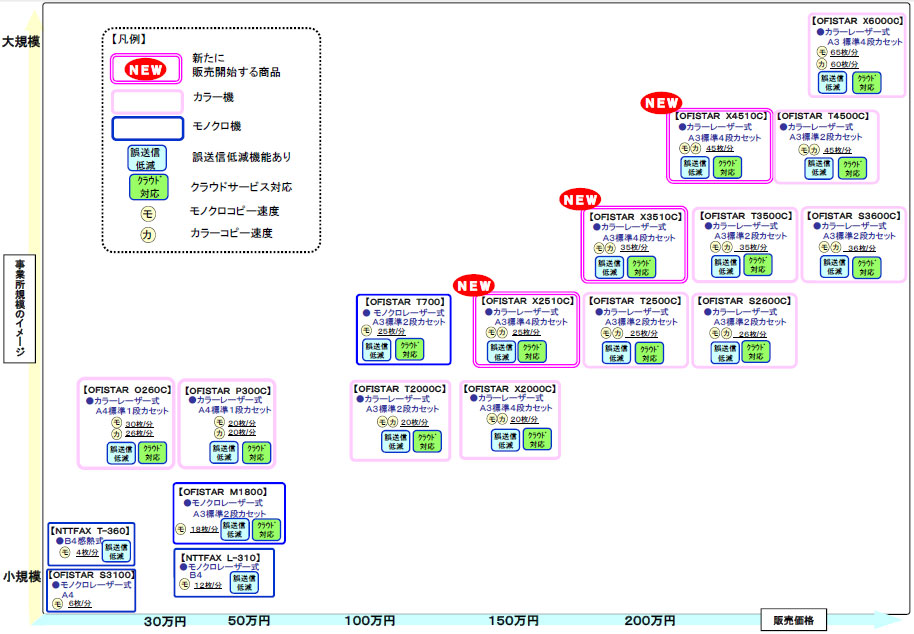914x634 pixels.
Task: Click the 【OFISTAR X4510C】 title
Action: click(721, 116)
